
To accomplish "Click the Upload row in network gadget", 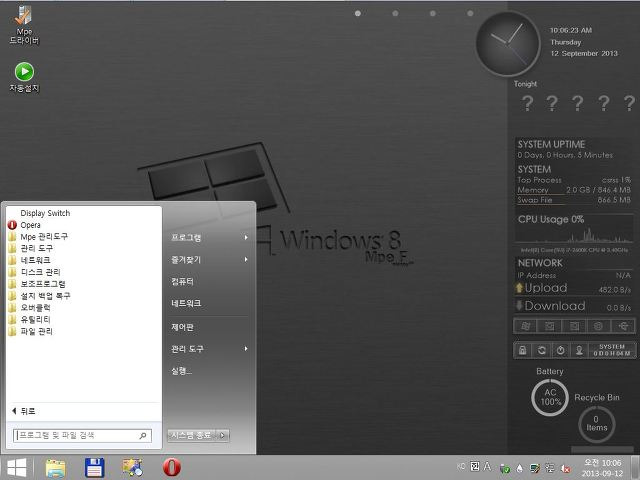I will 575,288.
